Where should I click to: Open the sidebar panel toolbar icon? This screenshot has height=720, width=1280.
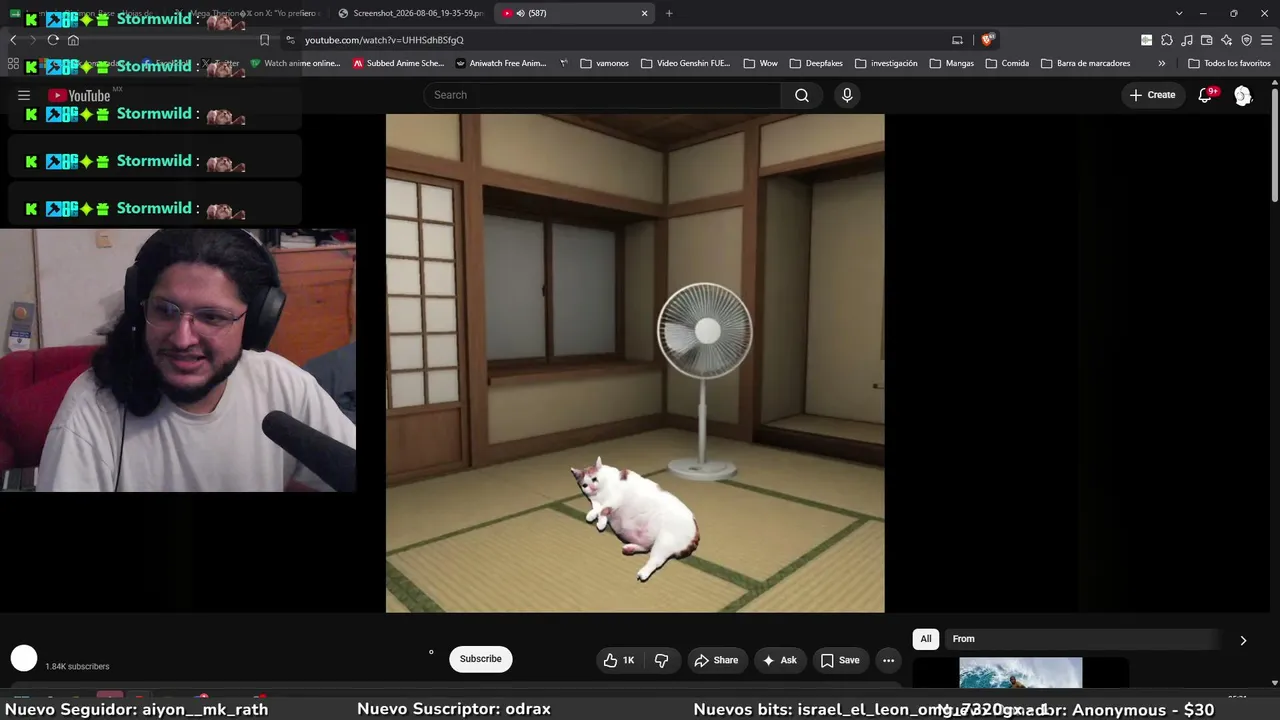[1146, 40]
